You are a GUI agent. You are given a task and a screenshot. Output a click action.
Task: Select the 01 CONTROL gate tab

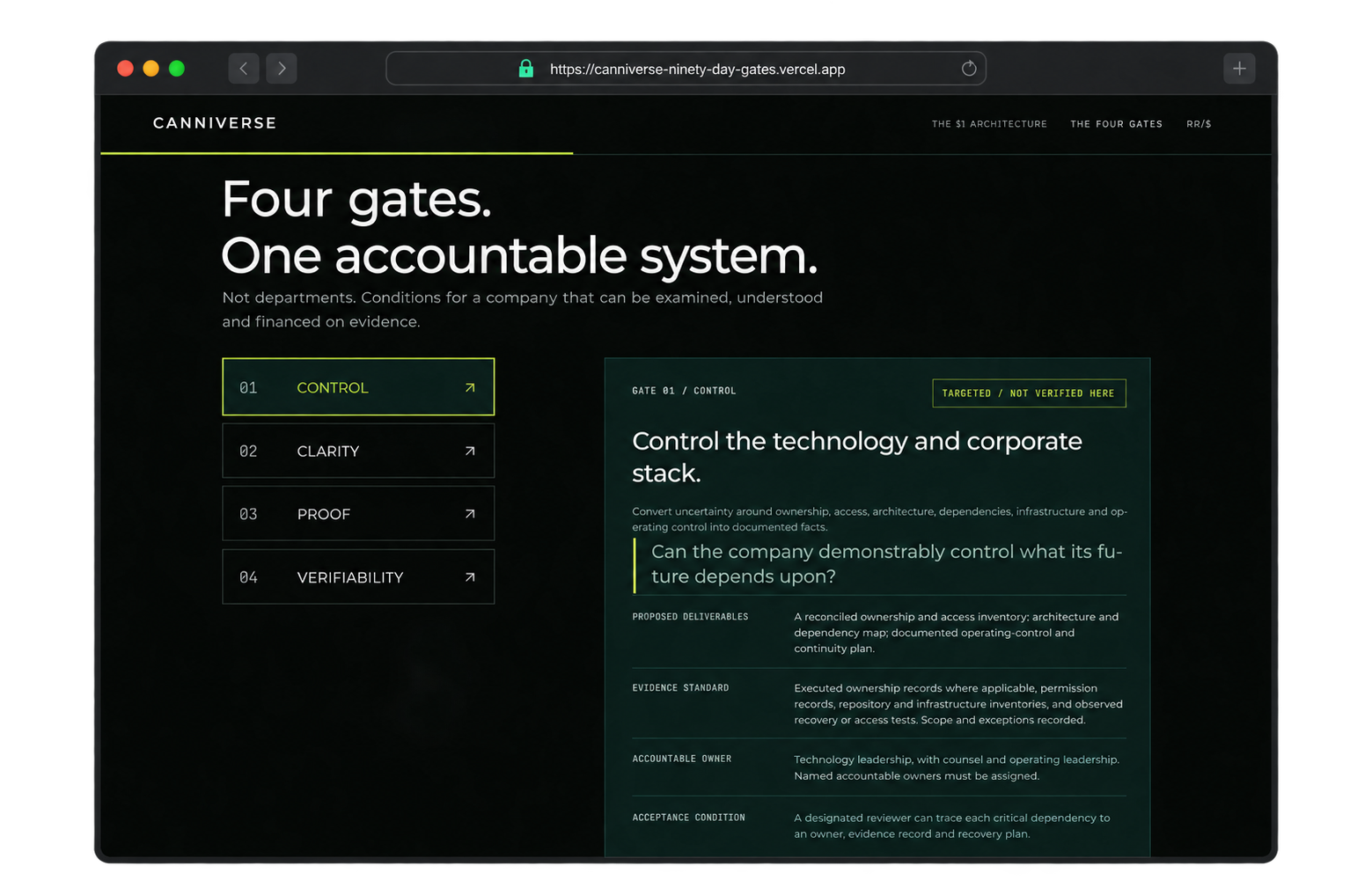point(358,387)
